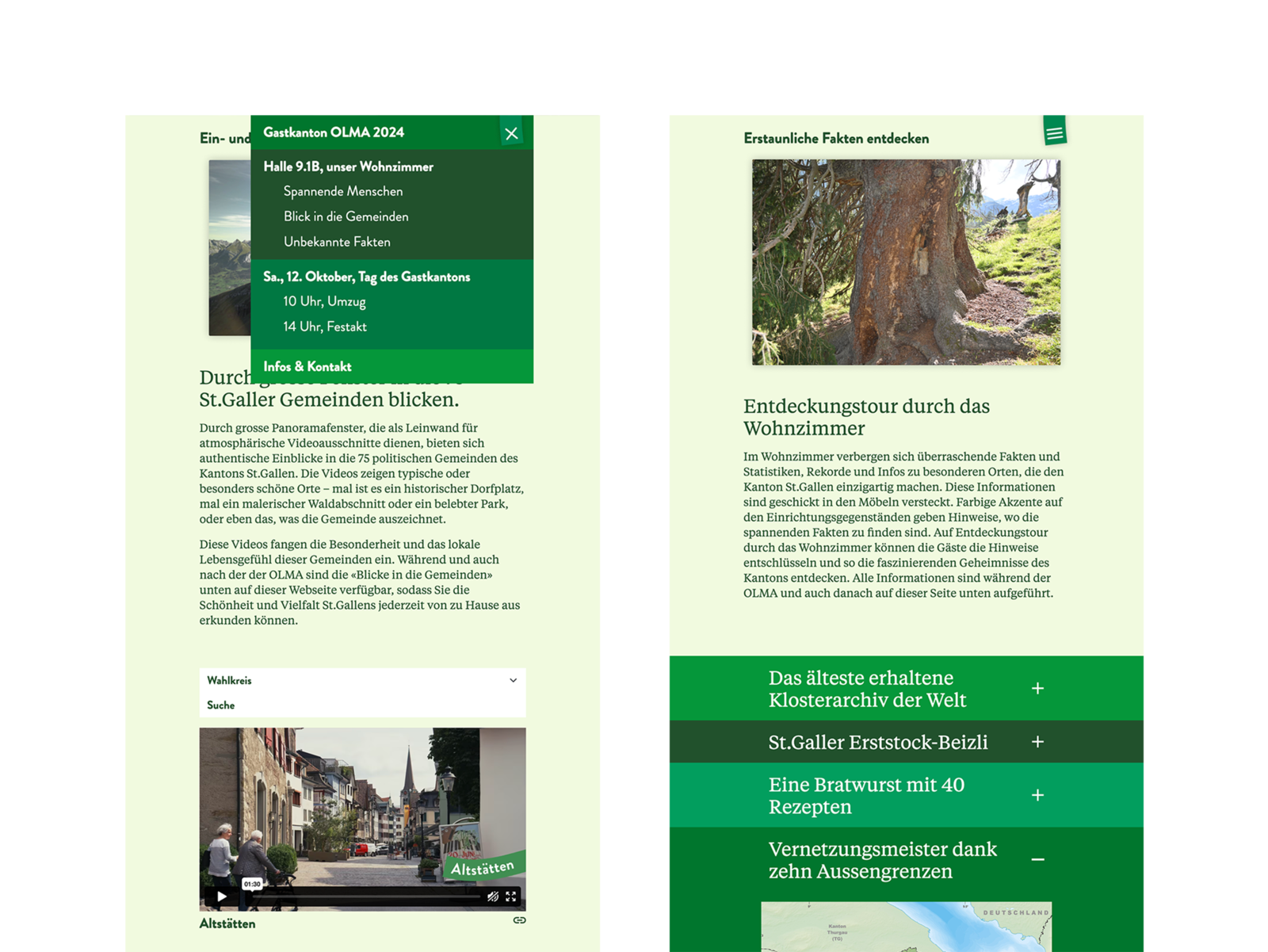Expand the Klosterarchiv accordion plus icon
This screenshot has width=1268, height=952.
pos(1037,688)
